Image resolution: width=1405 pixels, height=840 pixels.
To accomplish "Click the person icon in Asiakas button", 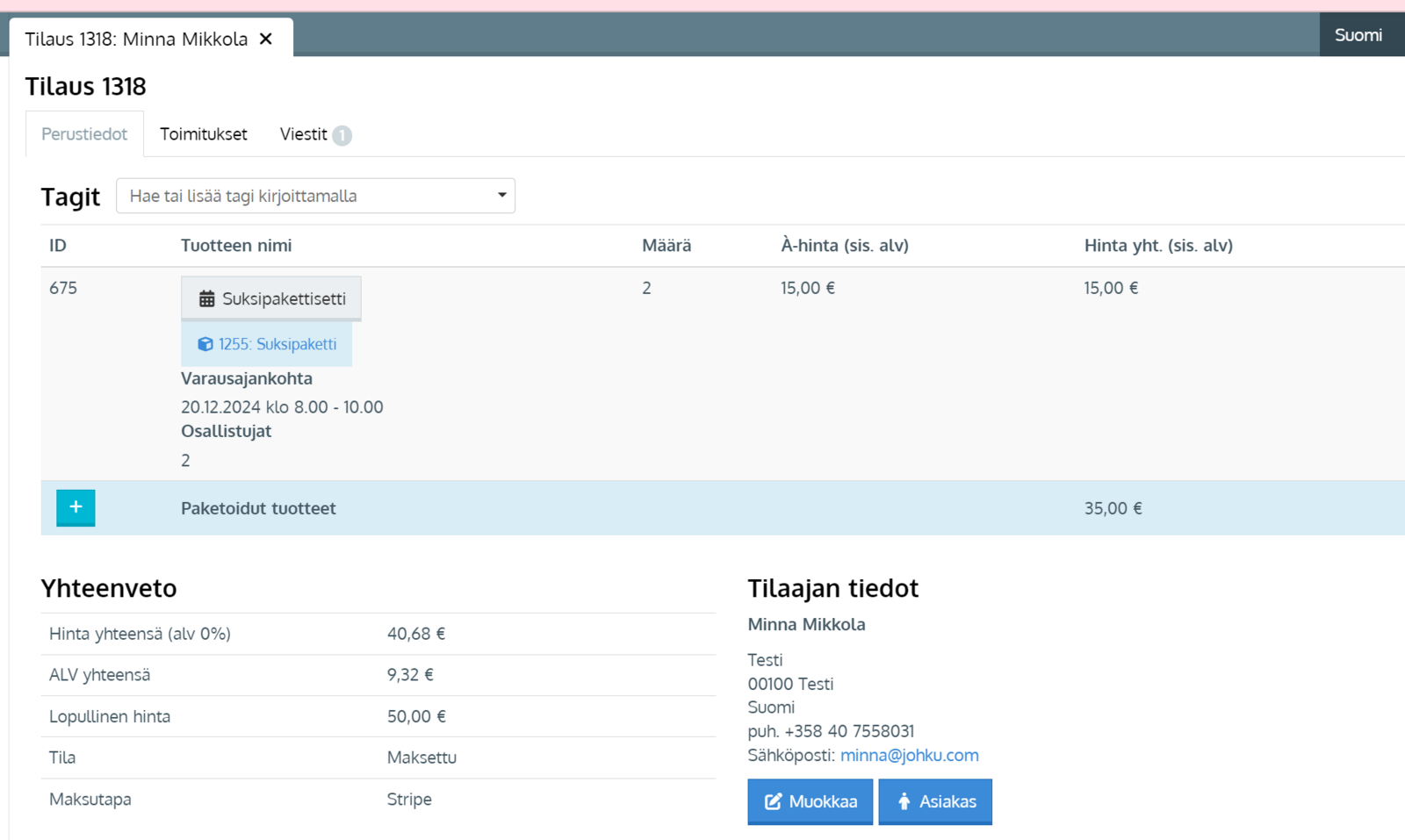I will [904, 801].
